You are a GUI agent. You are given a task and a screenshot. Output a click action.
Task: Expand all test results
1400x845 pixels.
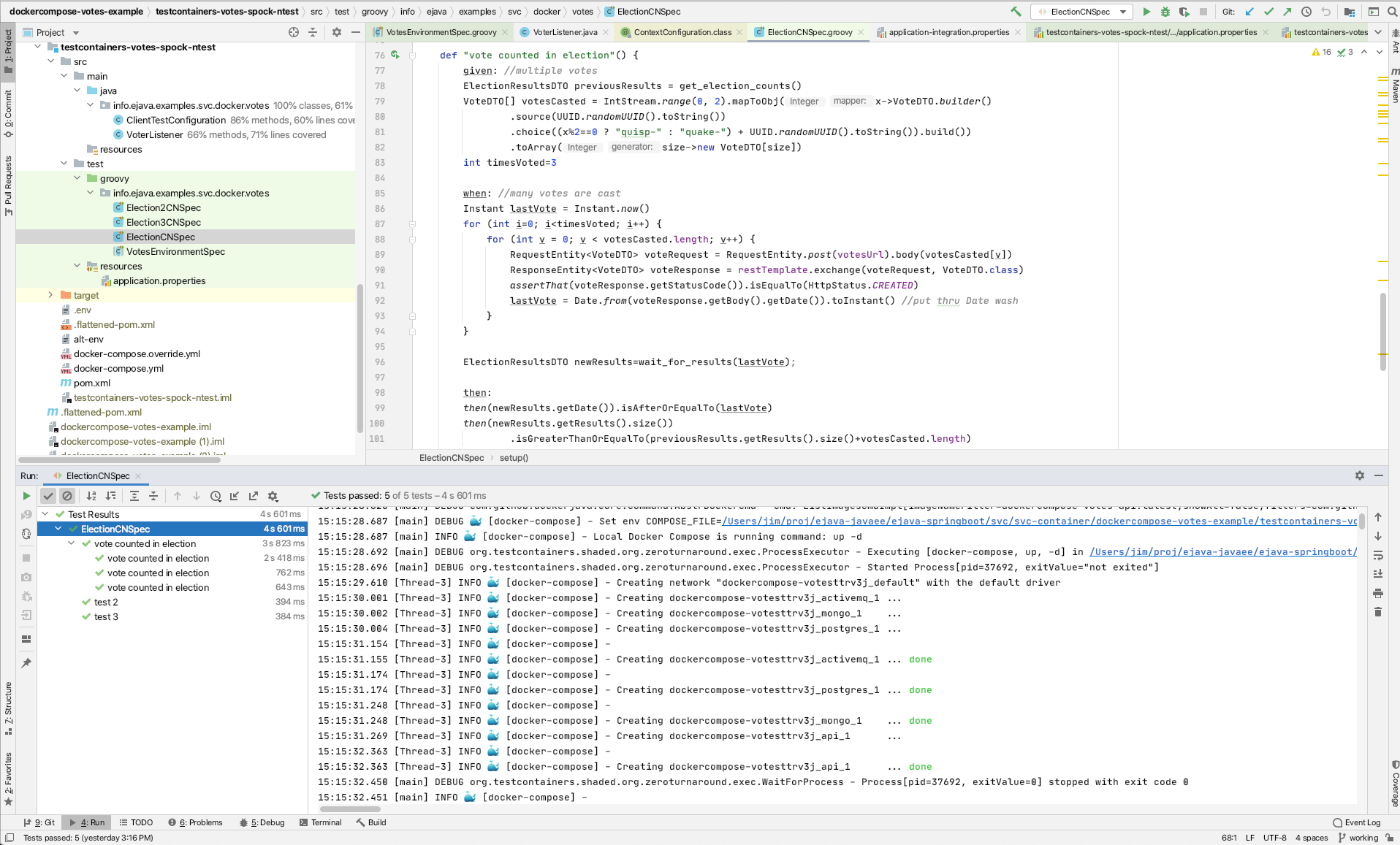coord(134,496)
